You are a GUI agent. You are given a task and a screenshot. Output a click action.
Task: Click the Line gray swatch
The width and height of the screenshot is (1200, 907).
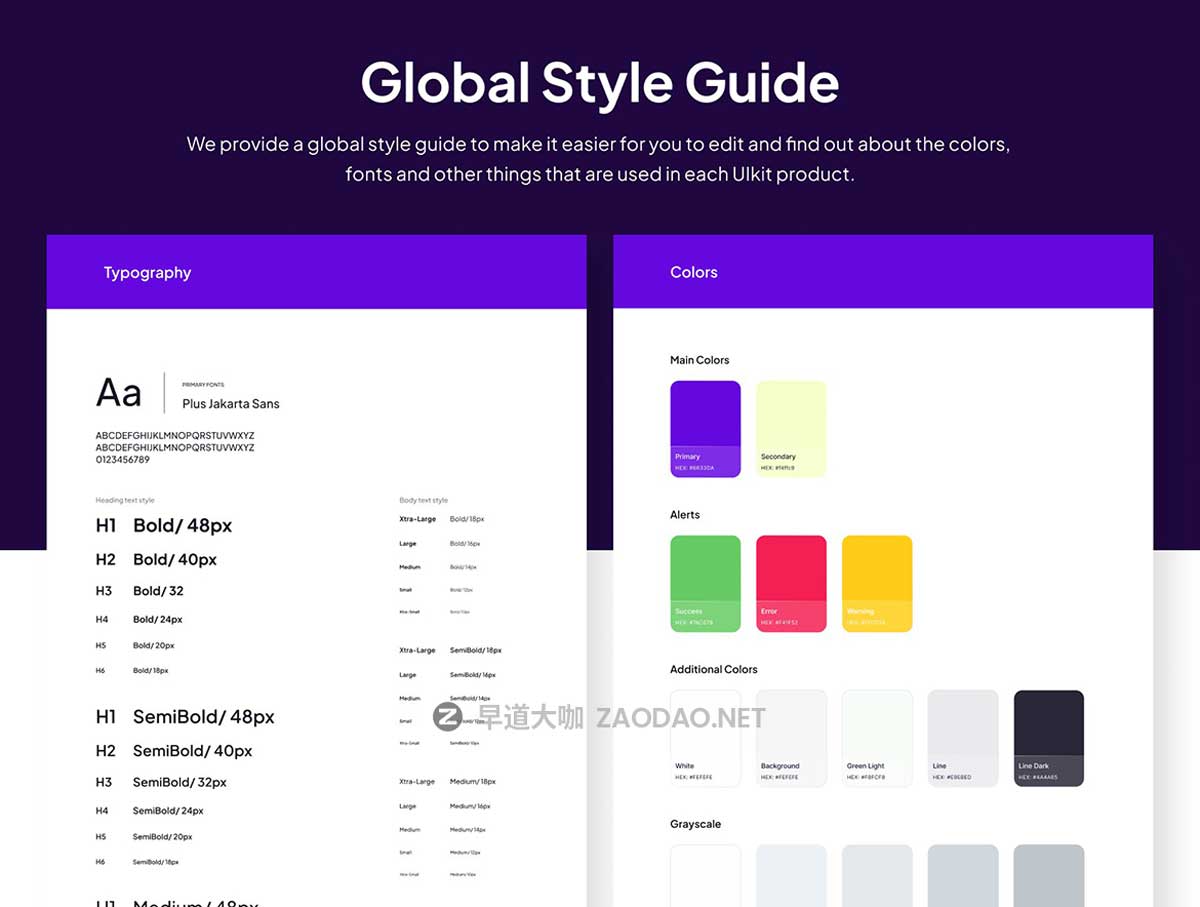tap(963, 737)
